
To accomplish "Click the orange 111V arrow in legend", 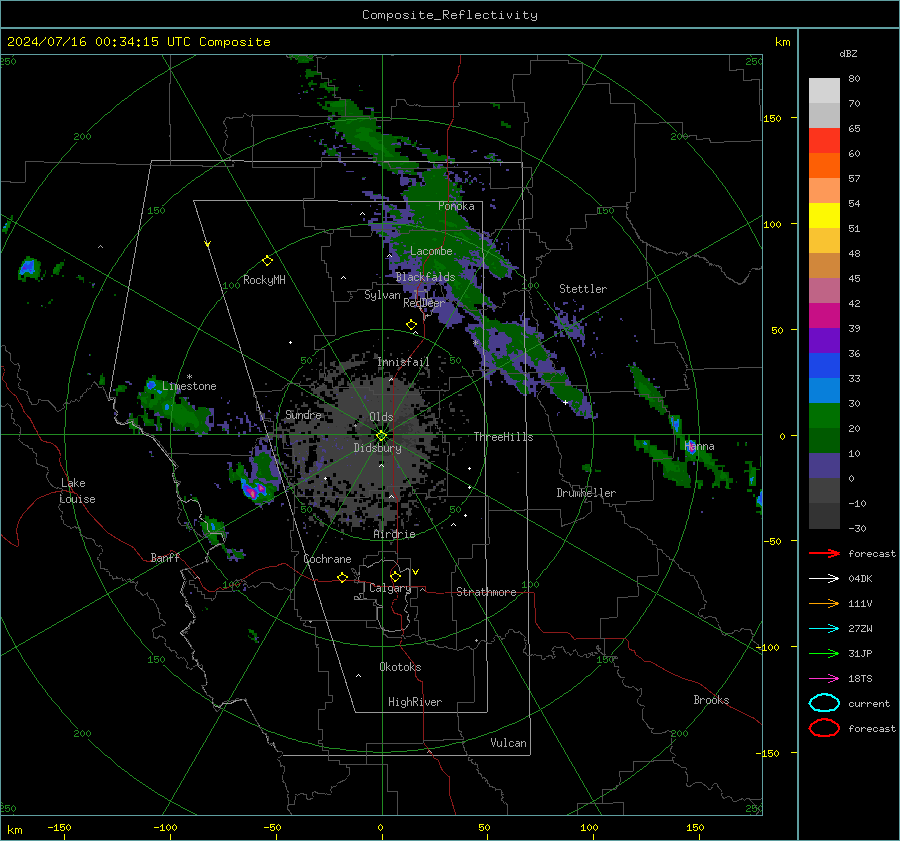I will coord(824,603).
